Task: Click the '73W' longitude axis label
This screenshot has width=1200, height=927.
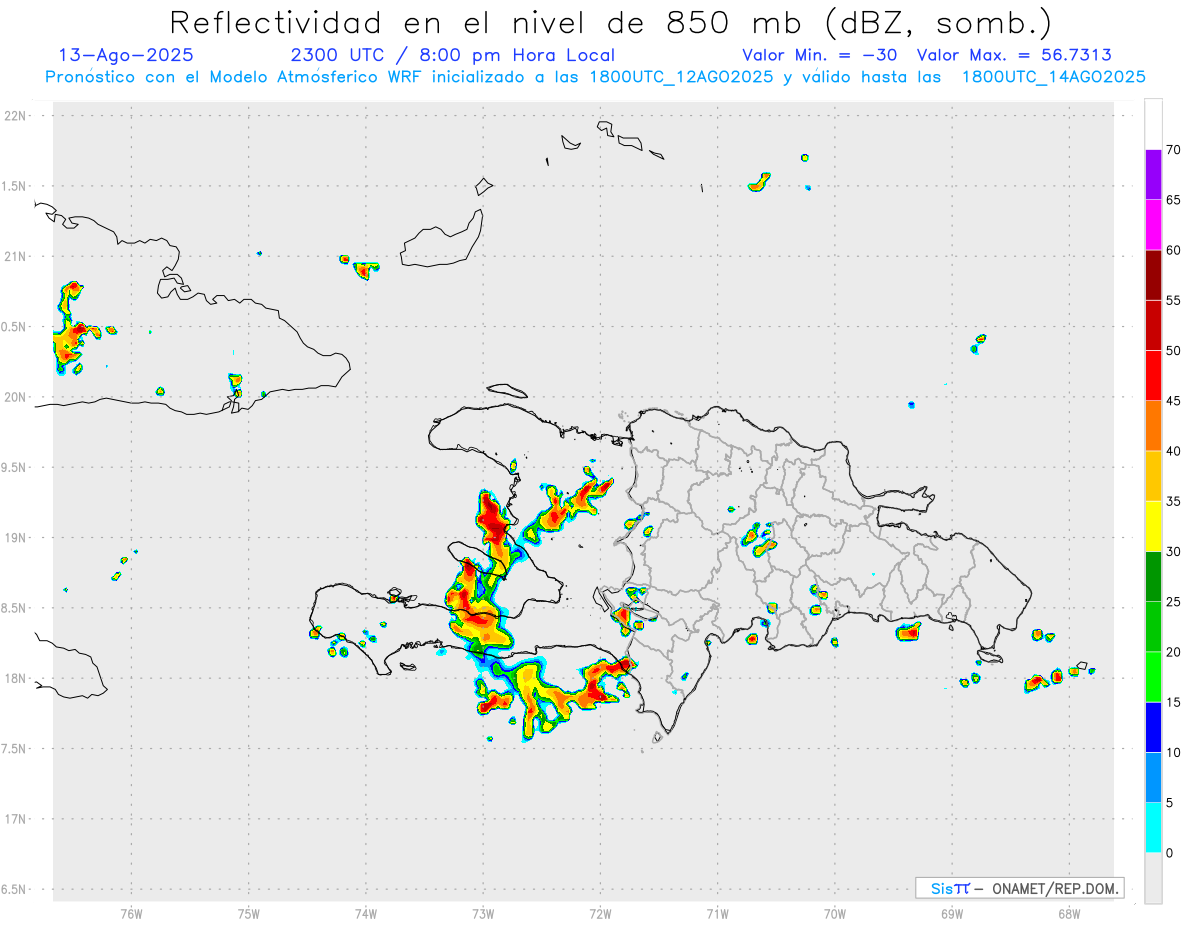Action: (x=483, y=913)
